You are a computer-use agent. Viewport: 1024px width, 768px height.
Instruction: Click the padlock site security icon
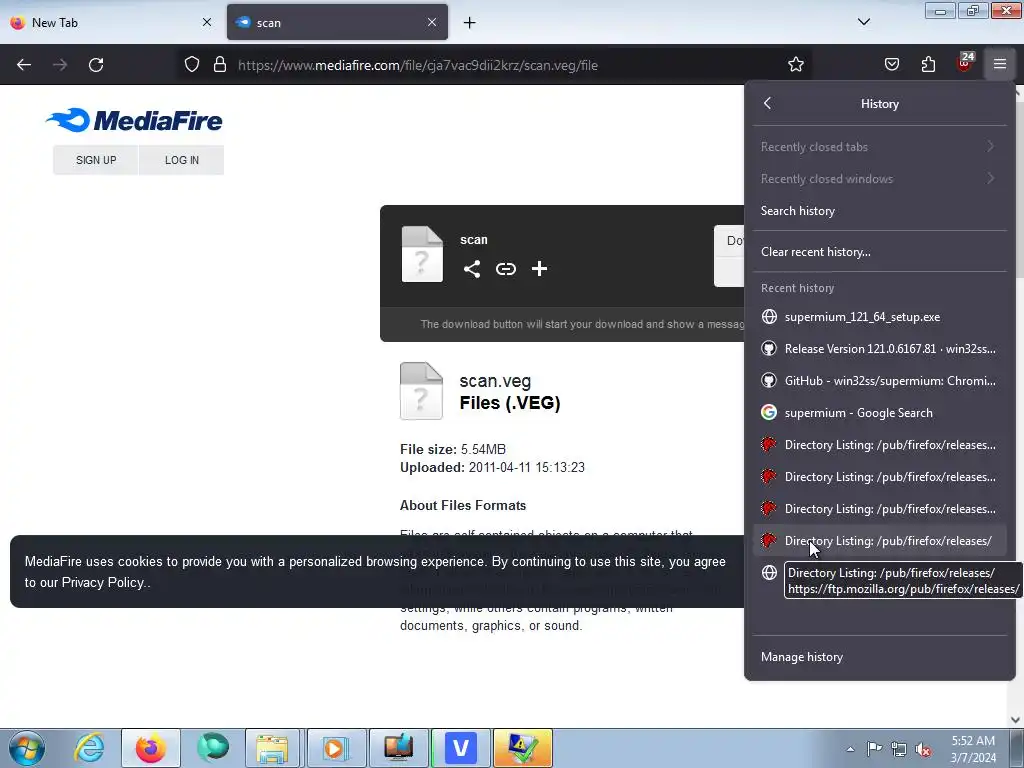pos(220,65)
